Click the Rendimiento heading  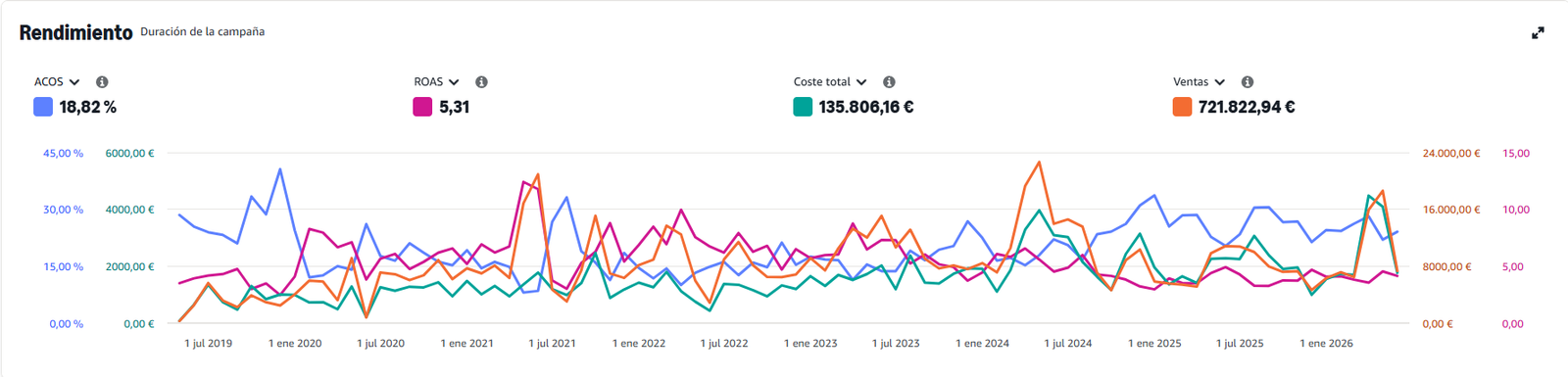(76, 32)
